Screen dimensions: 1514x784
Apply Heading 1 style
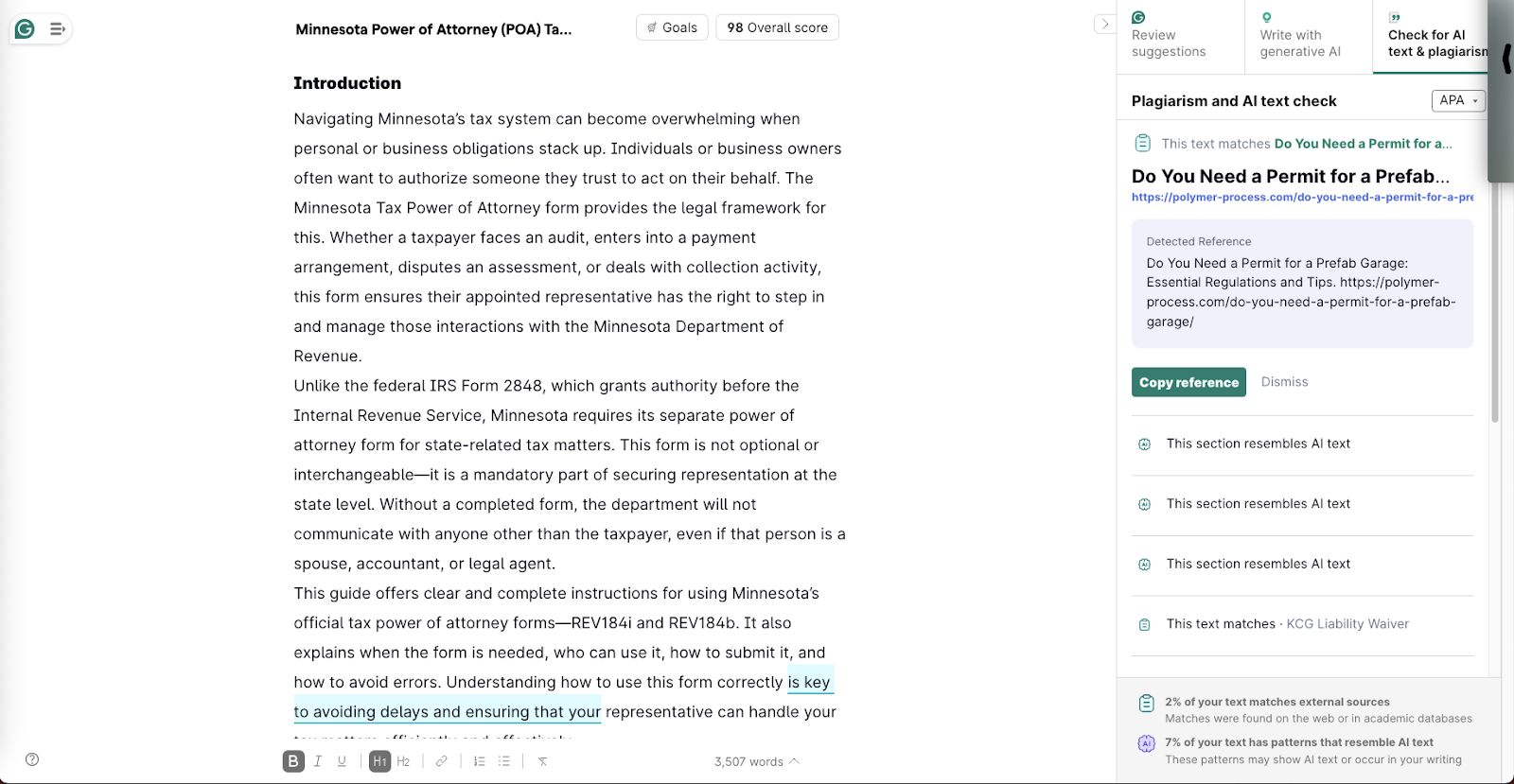(x=379, y=761)
